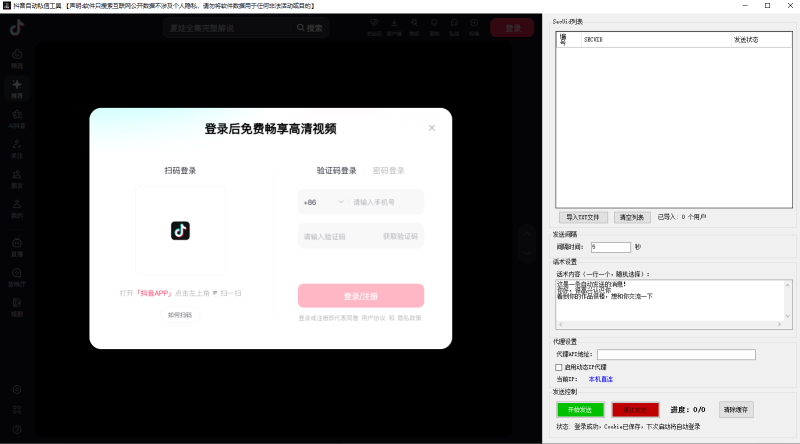Screen dimensions: 800x444
Task: Focus the verification code input field
Action: click(x=338, y=236)
